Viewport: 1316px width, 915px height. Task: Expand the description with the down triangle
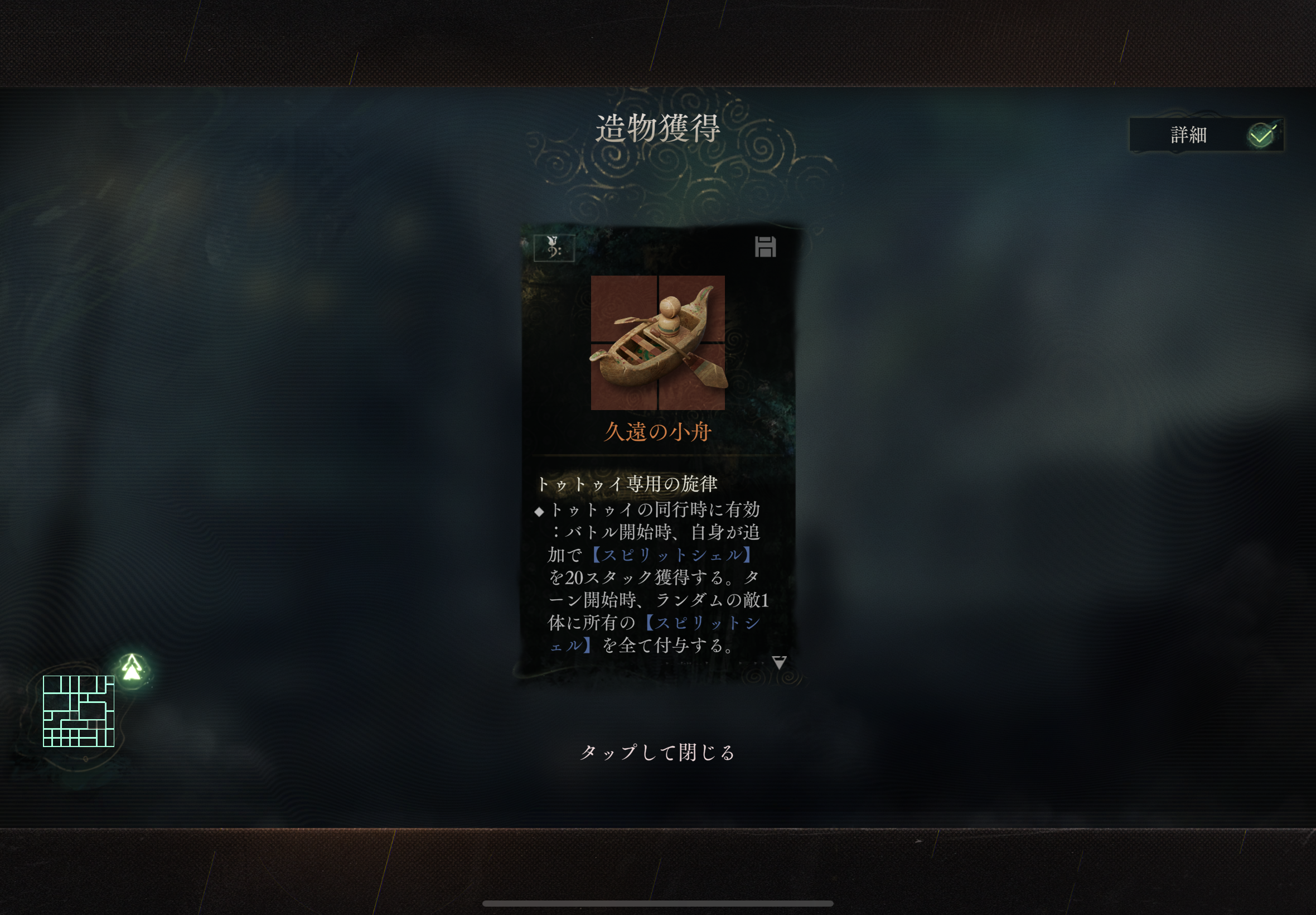(779, 663)
